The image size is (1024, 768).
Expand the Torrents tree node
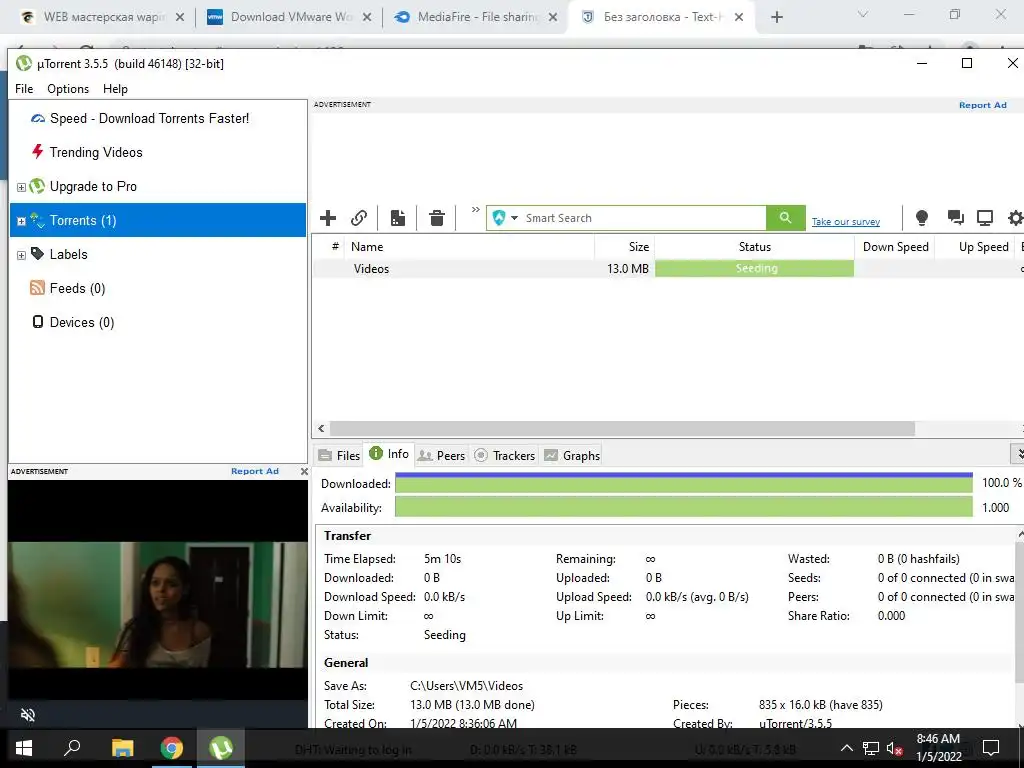[x=21, y=221]
